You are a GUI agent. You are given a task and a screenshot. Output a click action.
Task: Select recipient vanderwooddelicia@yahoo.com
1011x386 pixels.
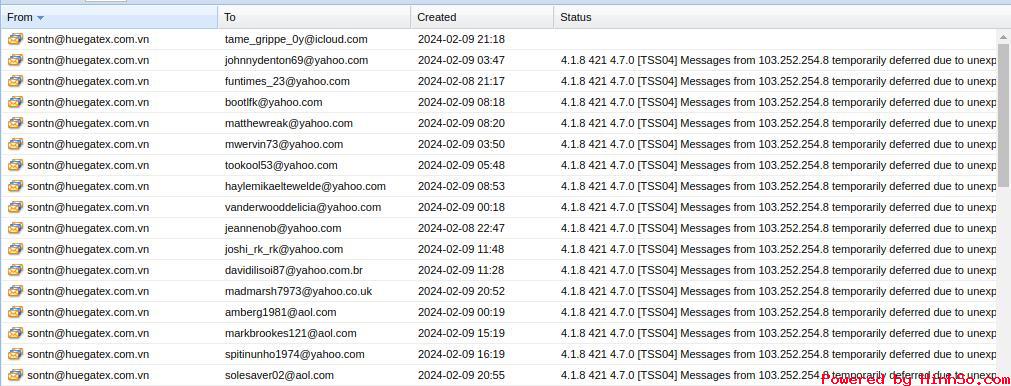(303, 207)
